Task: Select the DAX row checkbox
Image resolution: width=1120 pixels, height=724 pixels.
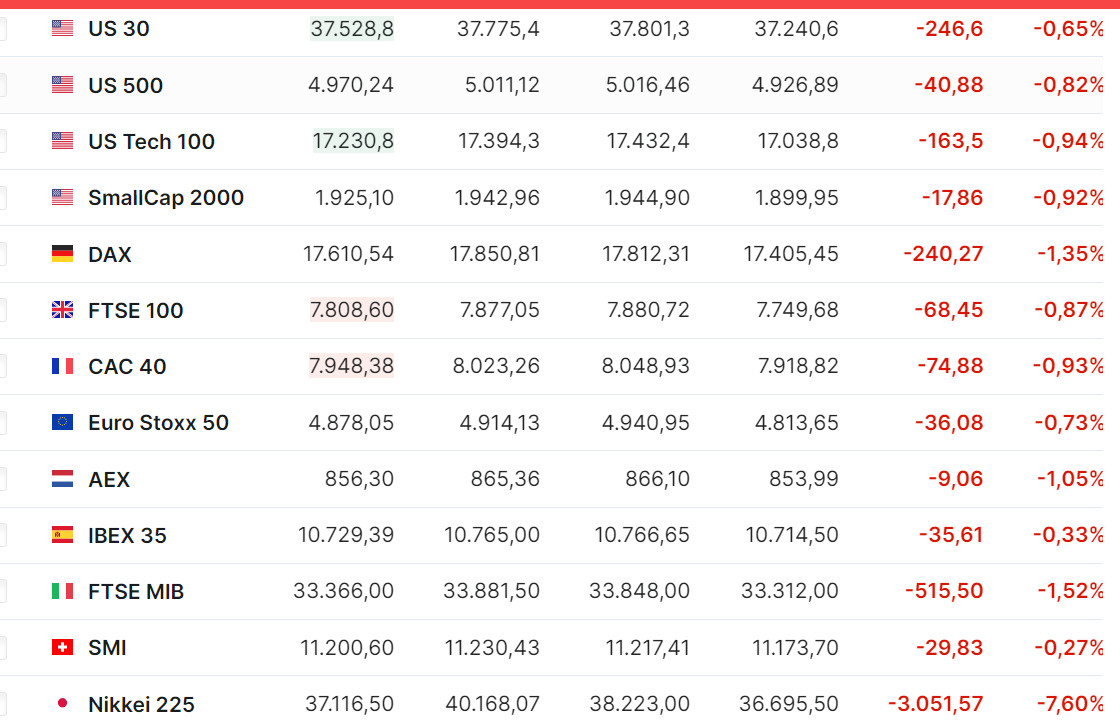Action: tap(2, 254)
